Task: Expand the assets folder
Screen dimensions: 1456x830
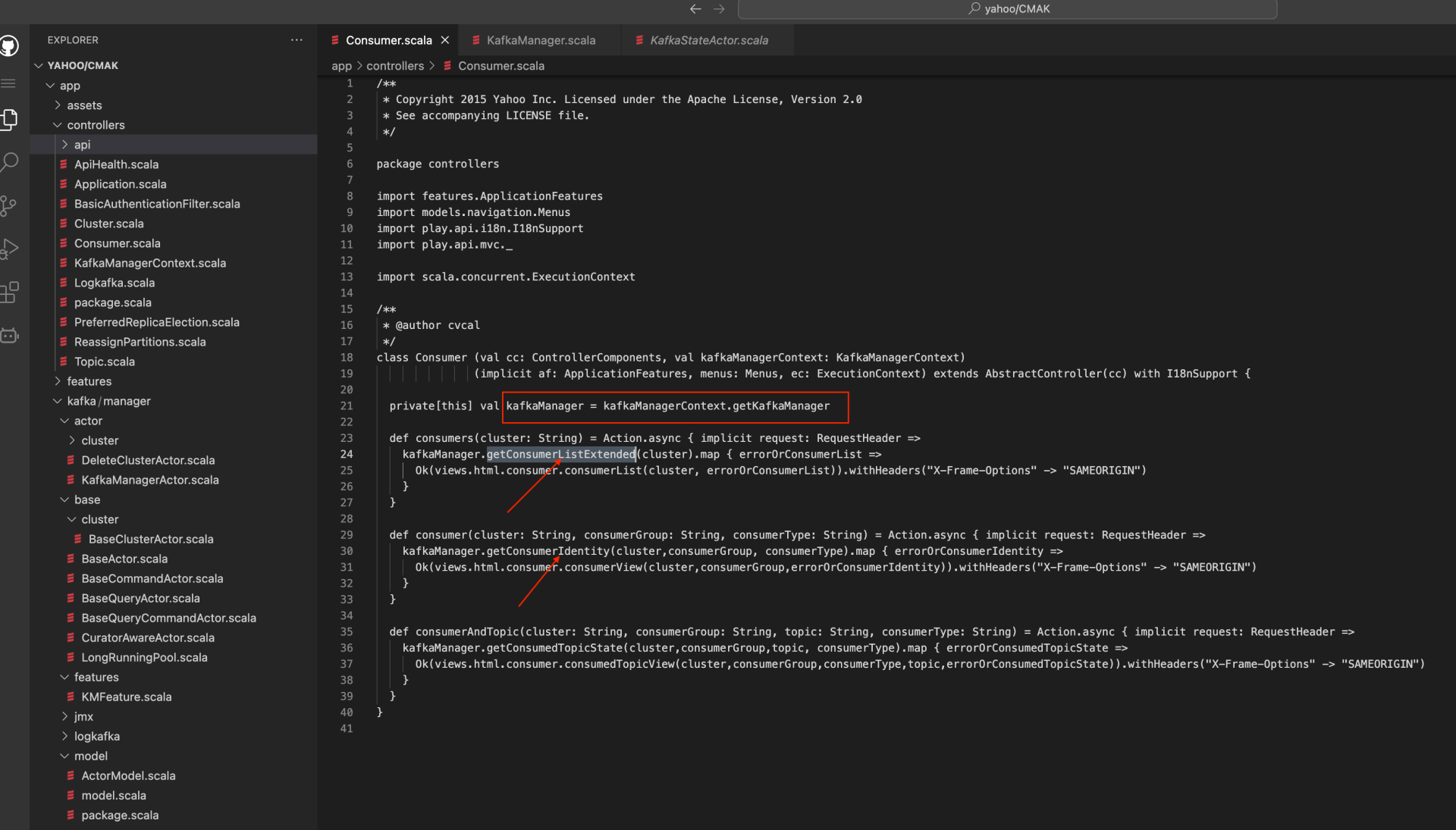Action: pos(83,105)
